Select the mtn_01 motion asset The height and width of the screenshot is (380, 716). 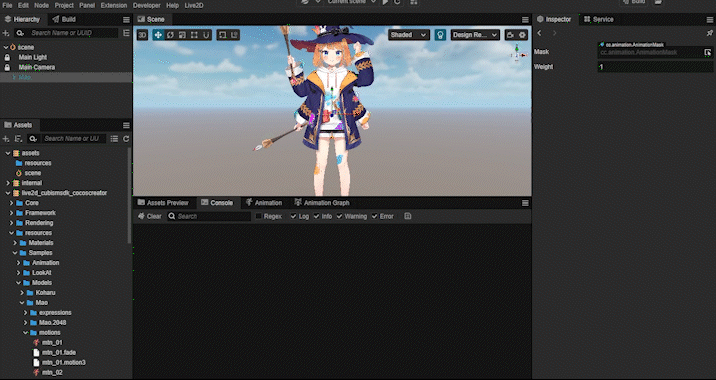click(x=52, y=343)
